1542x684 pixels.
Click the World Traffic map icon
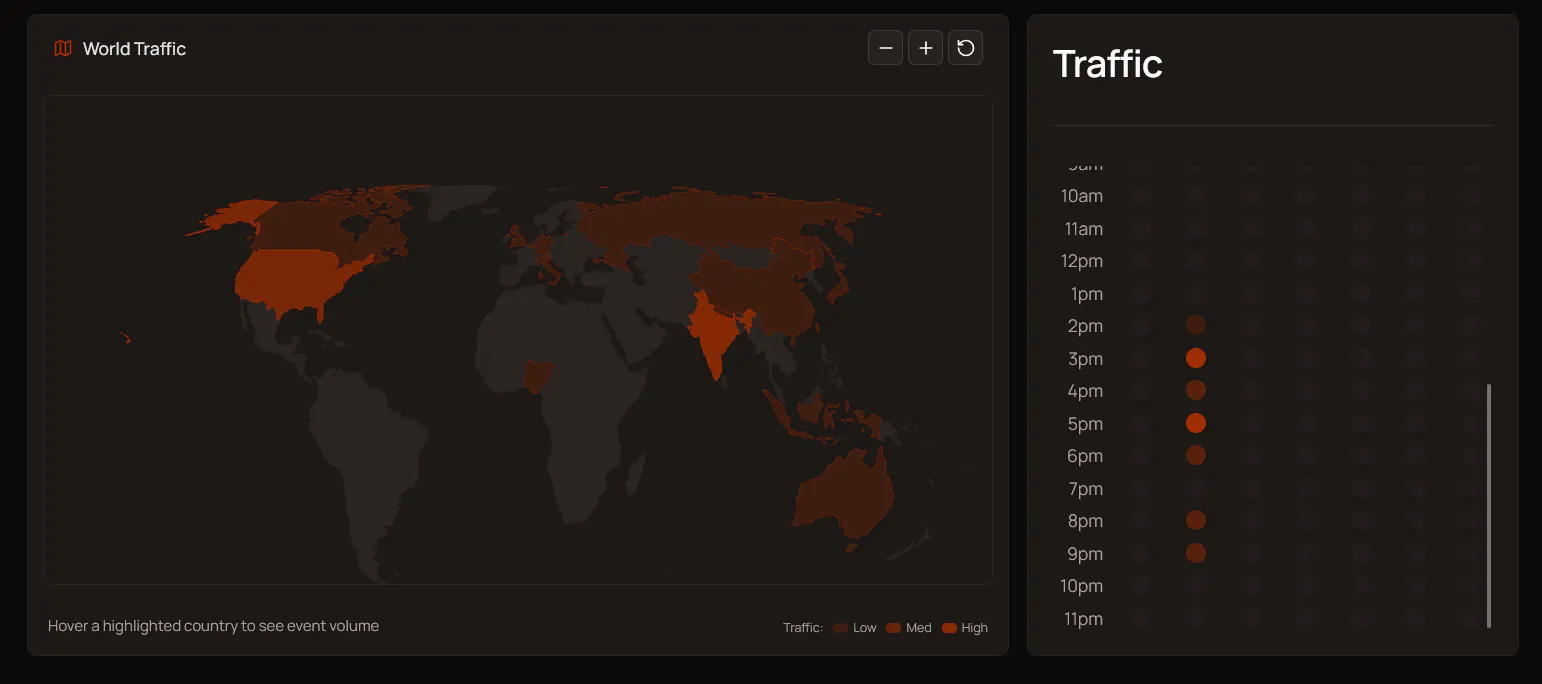63,48
